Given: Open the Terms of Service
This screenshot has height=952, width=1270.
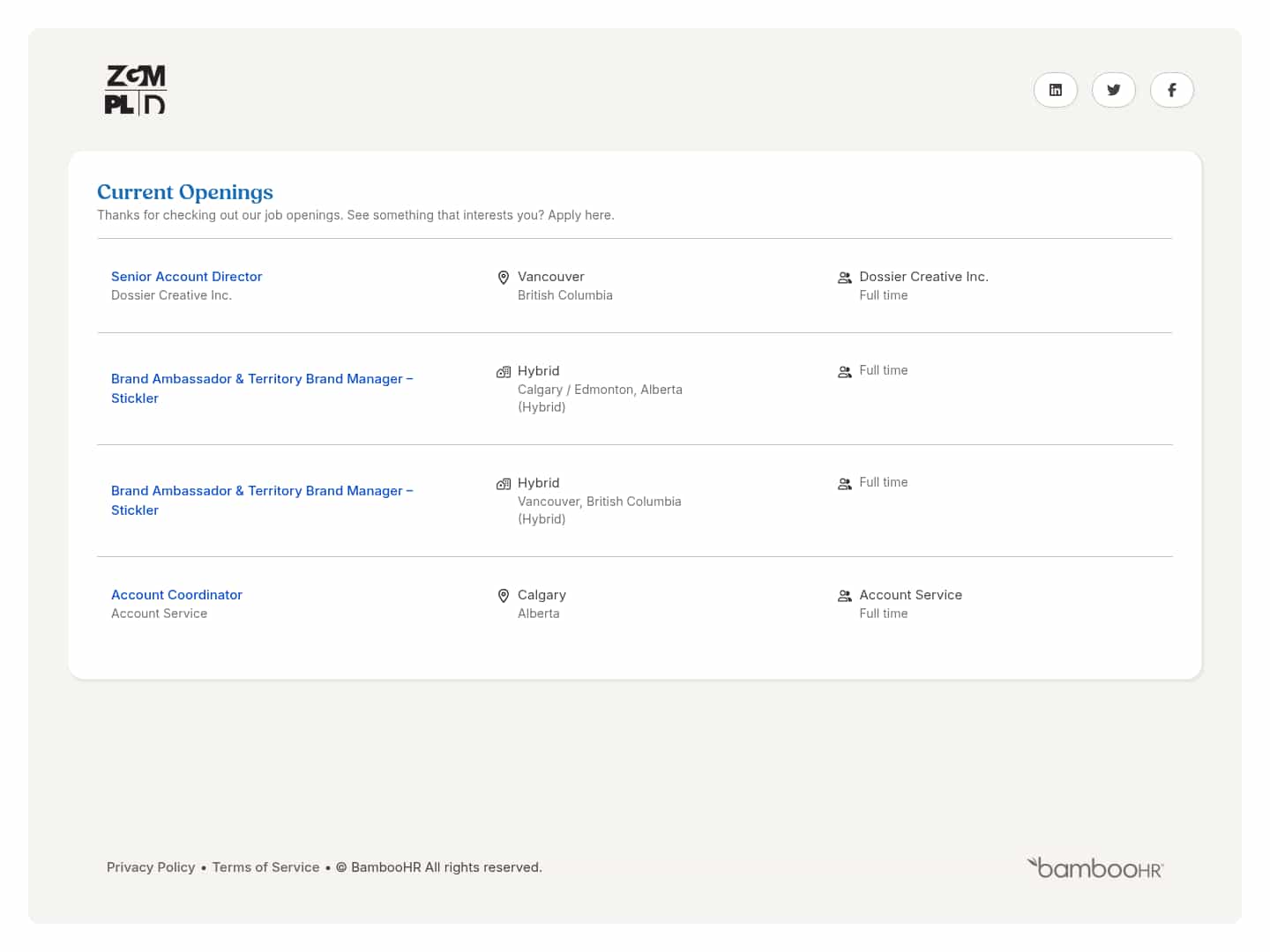Looking at the screenshot, I should tap(265, 866).
